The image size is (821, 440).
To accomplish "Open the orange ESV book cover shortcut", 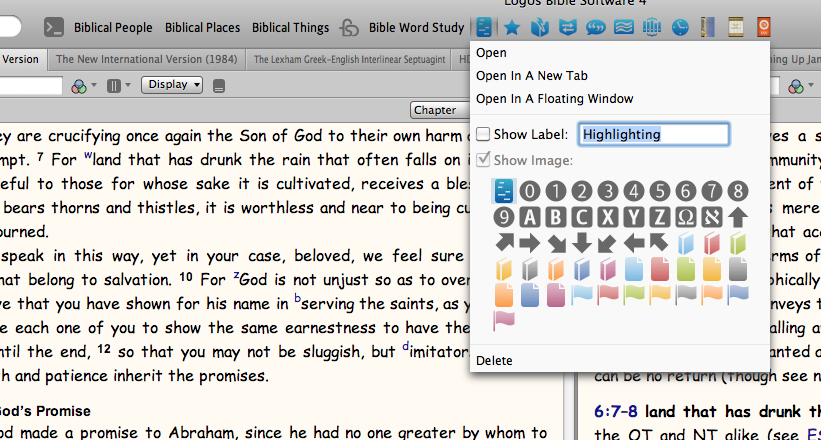I will coord(763,27).
